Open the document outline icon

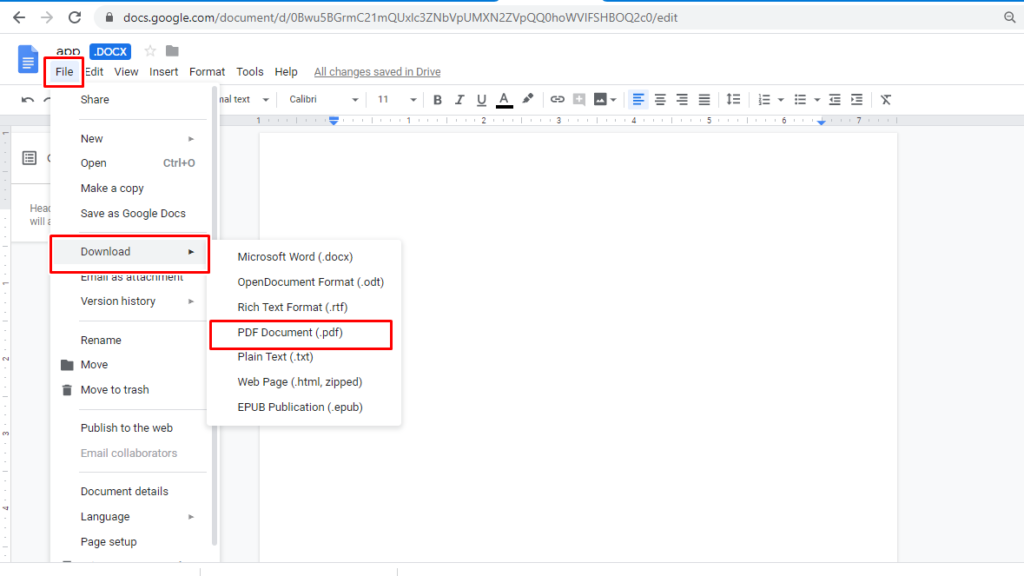(29, 157)
